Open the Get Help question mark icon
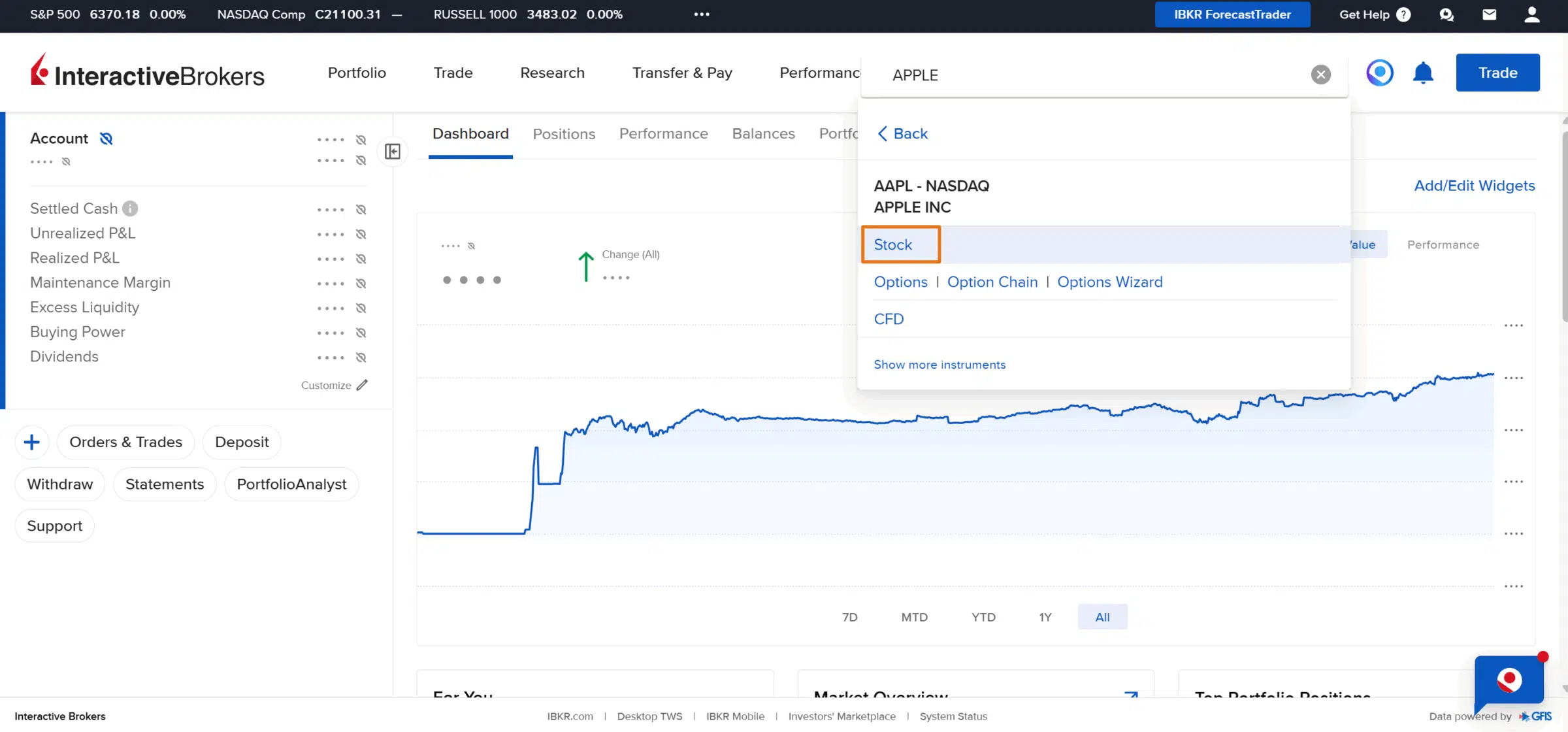Viewport: 1568px width, 732px height. coord(1403,14)
